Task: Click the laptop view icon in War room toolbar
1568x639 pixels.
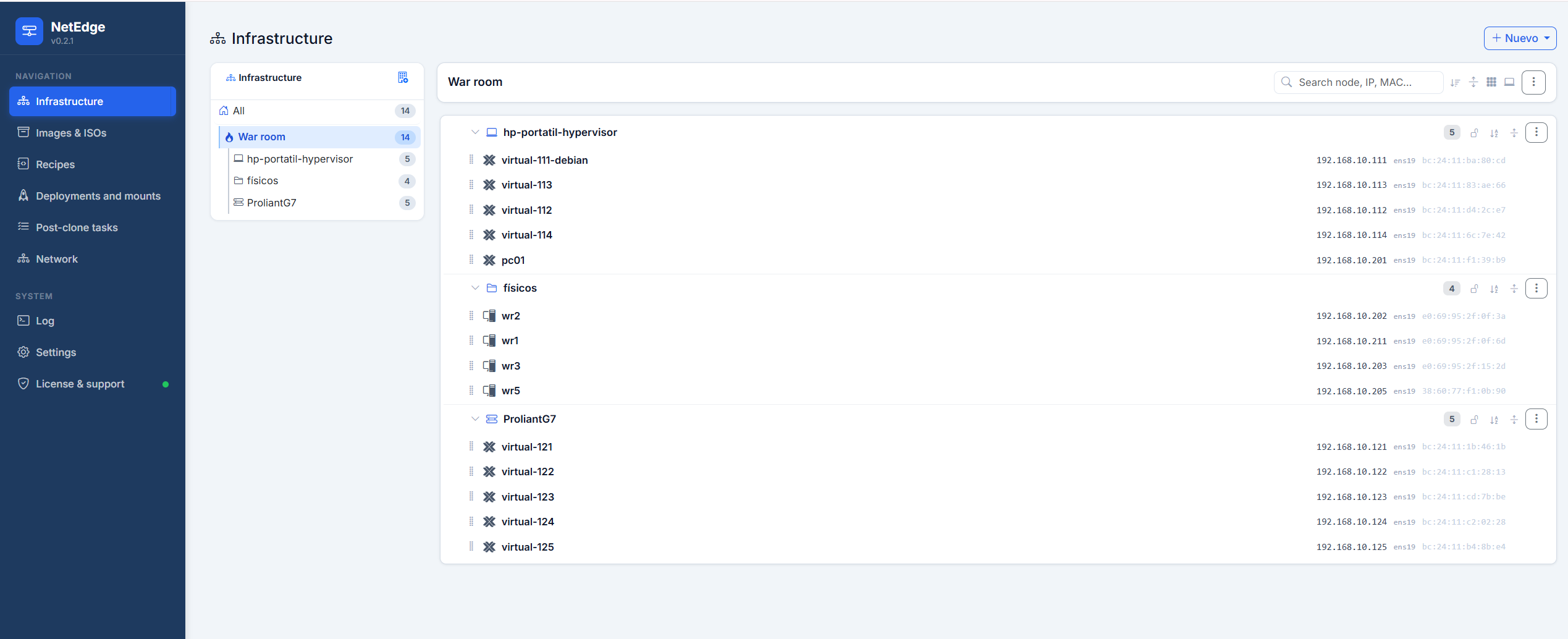Action: click(x=1509, y=82)
